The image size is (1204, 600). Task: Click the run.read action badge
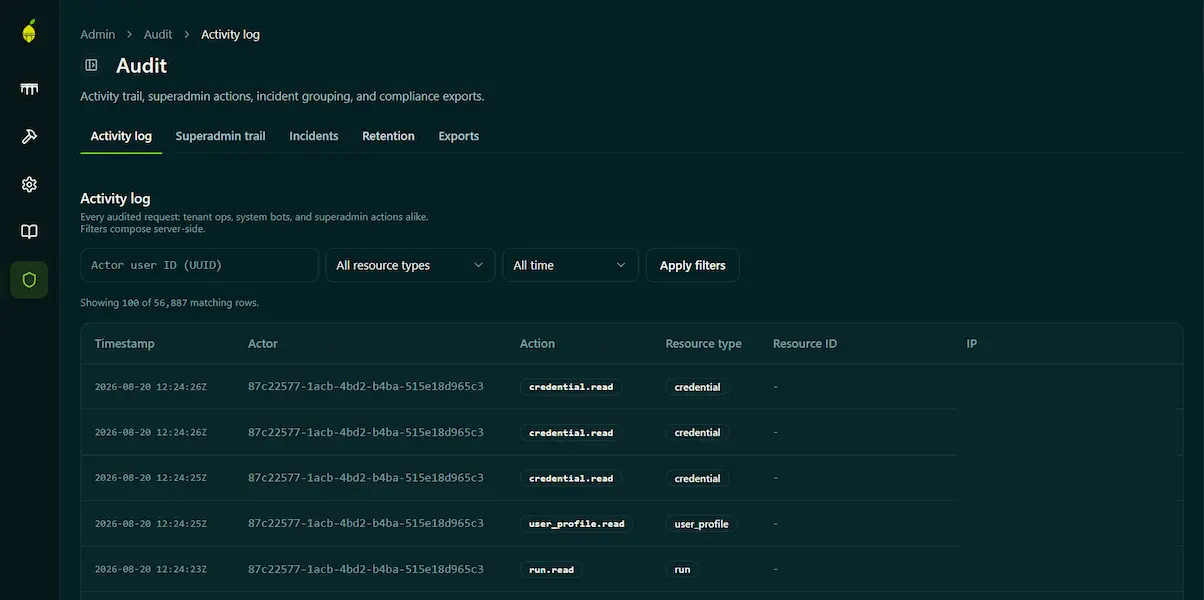click(x=551, y=570)
